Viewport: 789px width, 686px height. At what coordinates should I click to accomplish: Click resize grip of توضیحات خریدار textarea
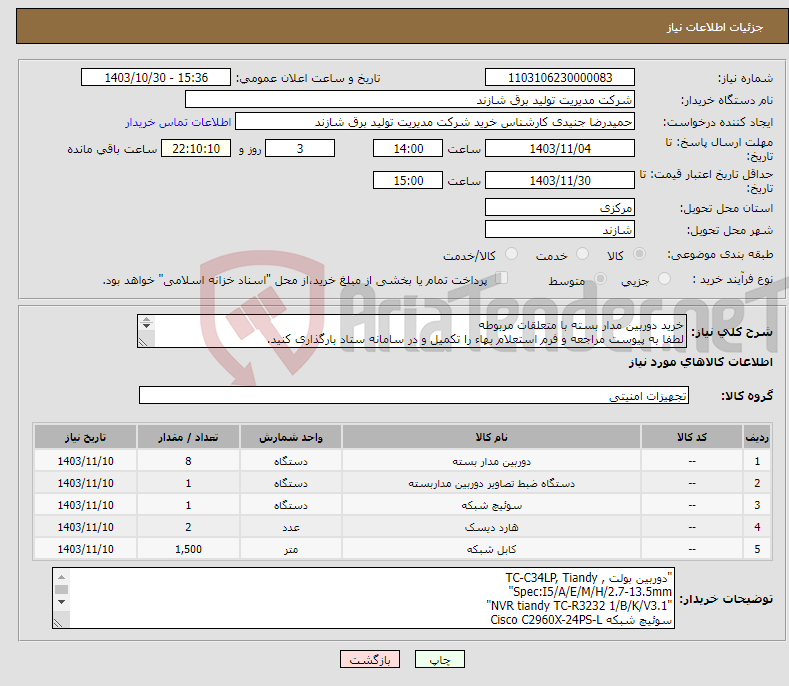click(58, 623)
